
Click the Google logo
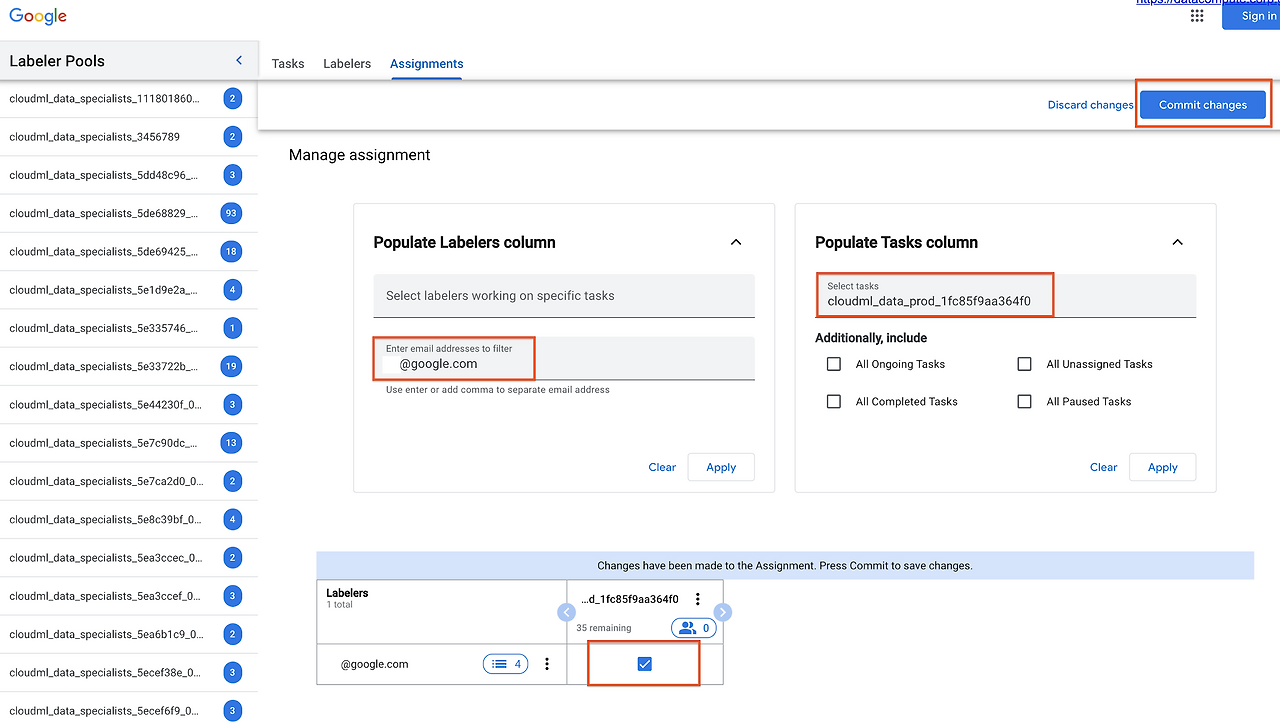(x=38, y=16)
